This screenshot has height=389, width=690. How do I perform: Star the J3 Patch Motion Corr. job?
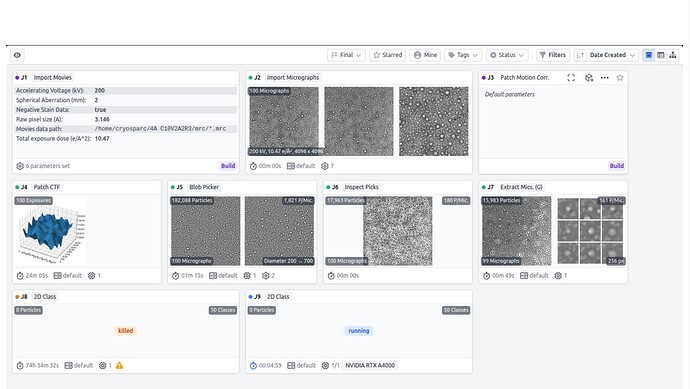point(620,77)
